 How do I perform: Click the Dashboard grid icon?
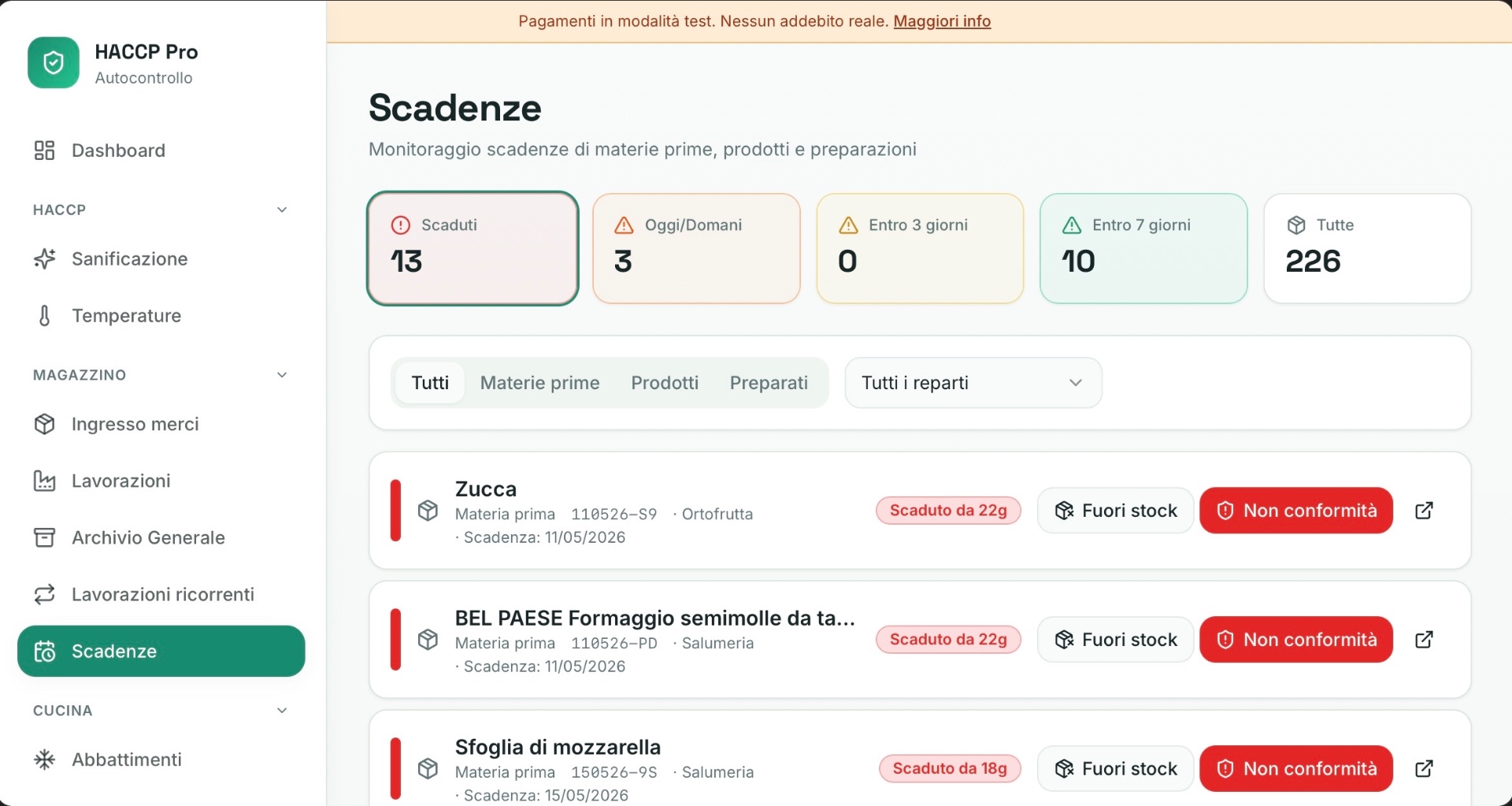[x=44, y=150]
